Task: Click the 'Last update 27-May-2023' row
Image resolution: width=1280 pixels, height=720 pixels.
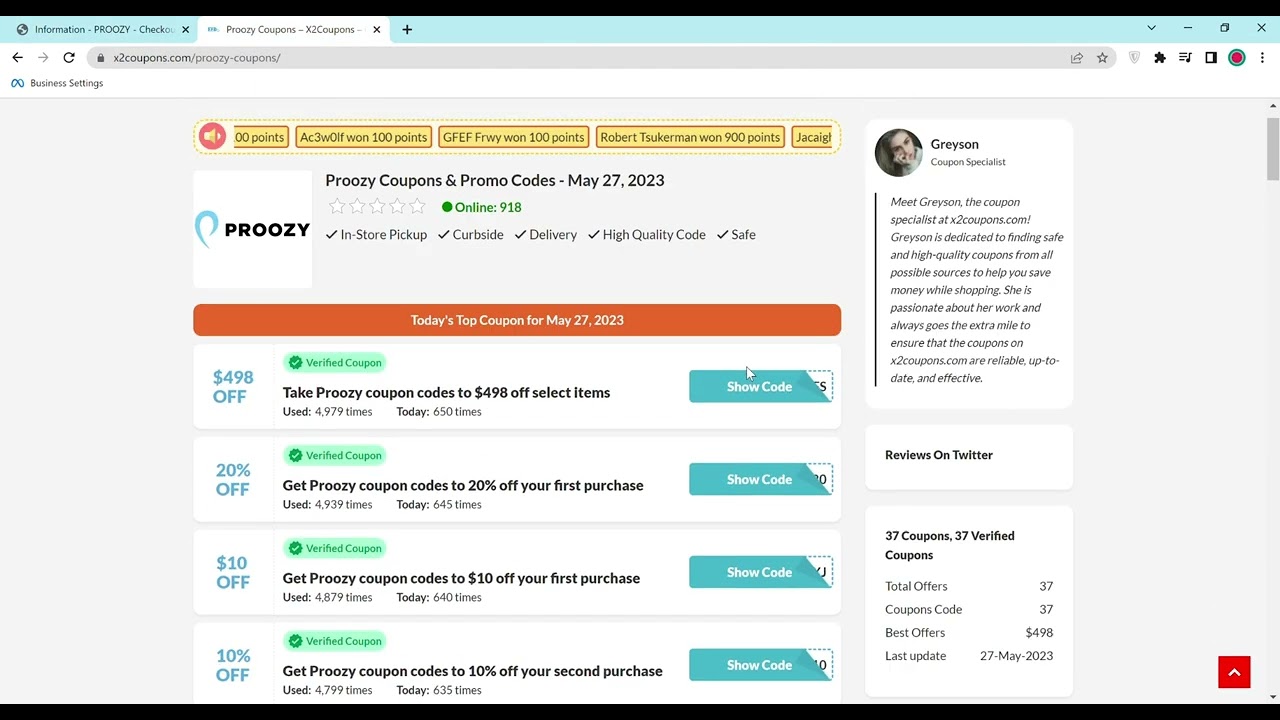Action: tap(969, 656)
